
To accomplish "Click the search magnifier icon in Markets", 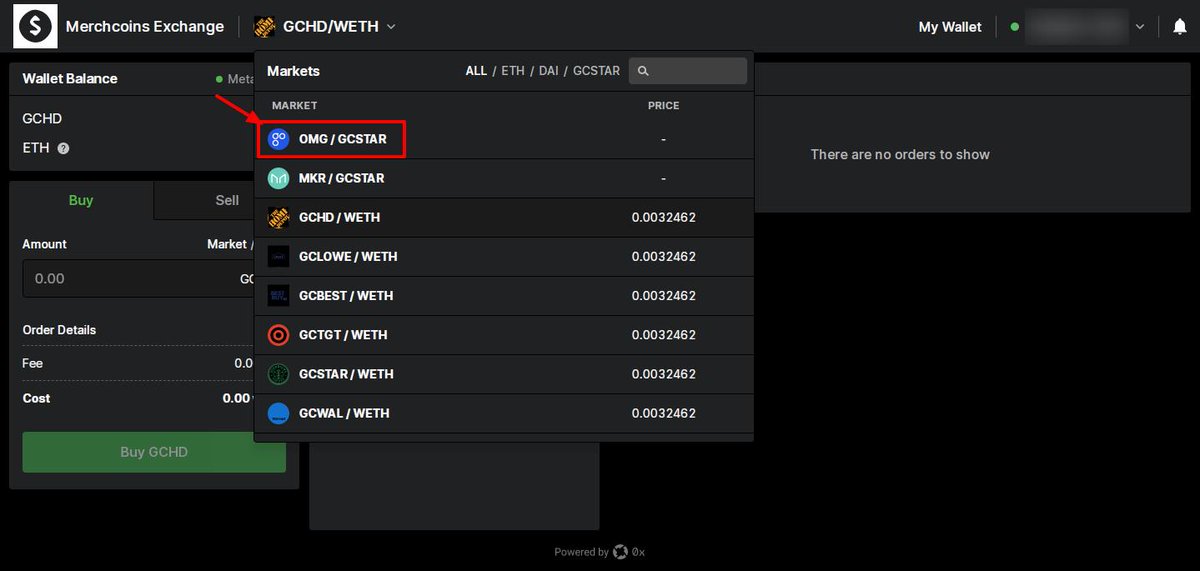I will [x=643, y=71].
